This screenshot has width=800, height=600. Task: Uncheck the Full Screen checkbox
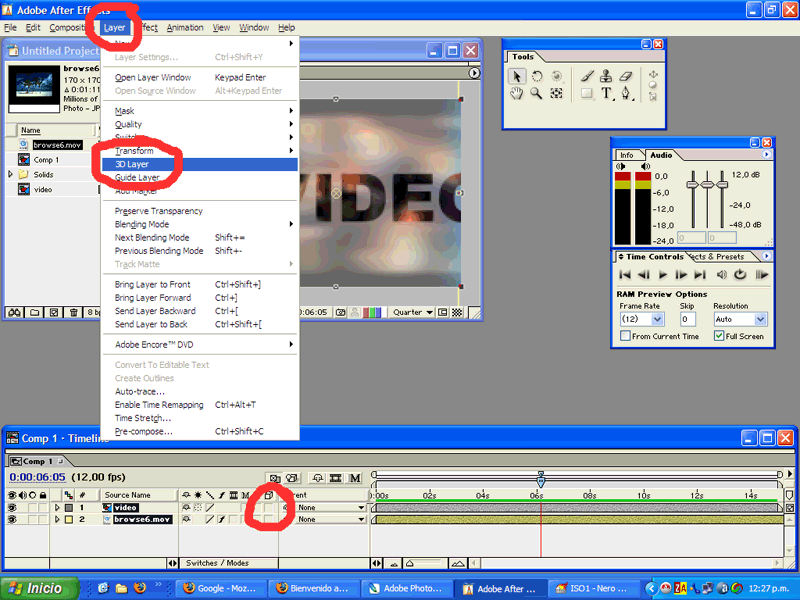tap(719, 336)
